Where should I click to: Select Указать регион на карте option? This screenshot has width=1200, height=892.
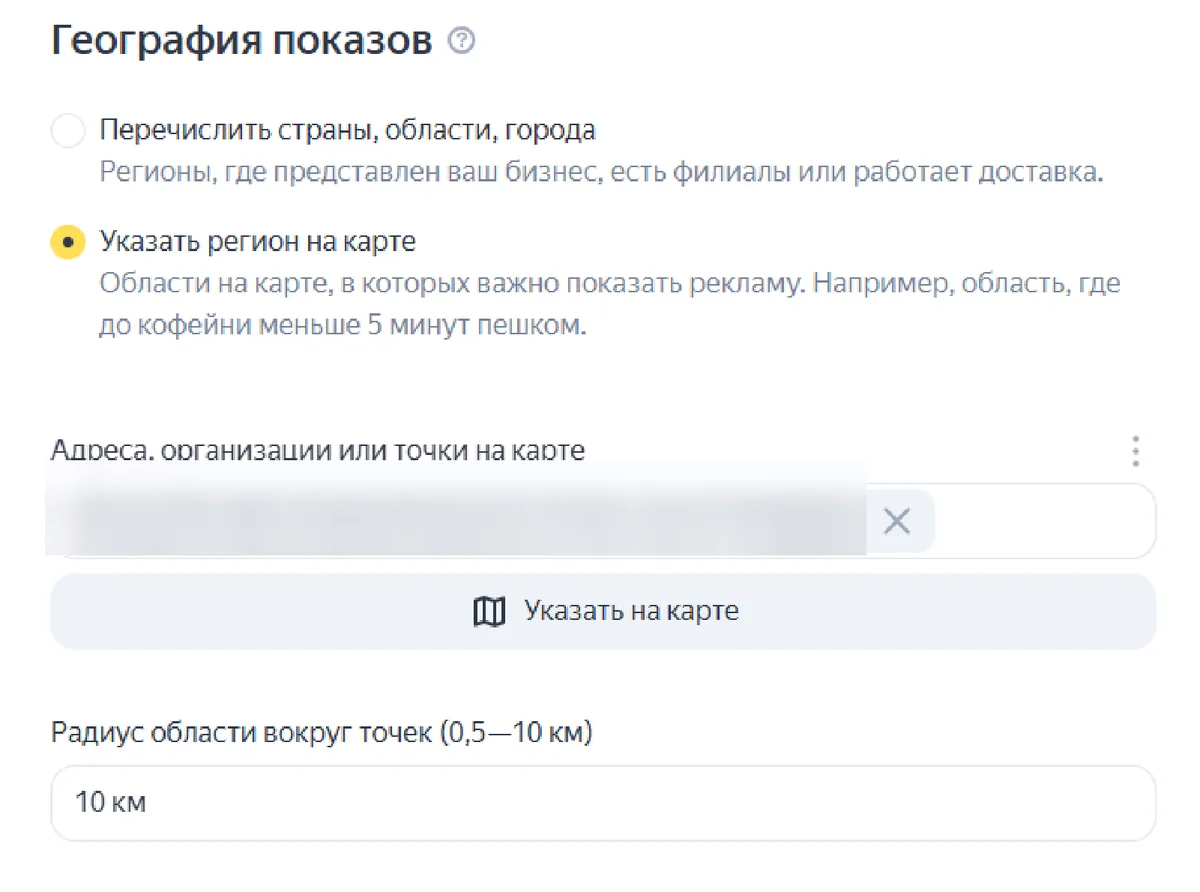67,243
